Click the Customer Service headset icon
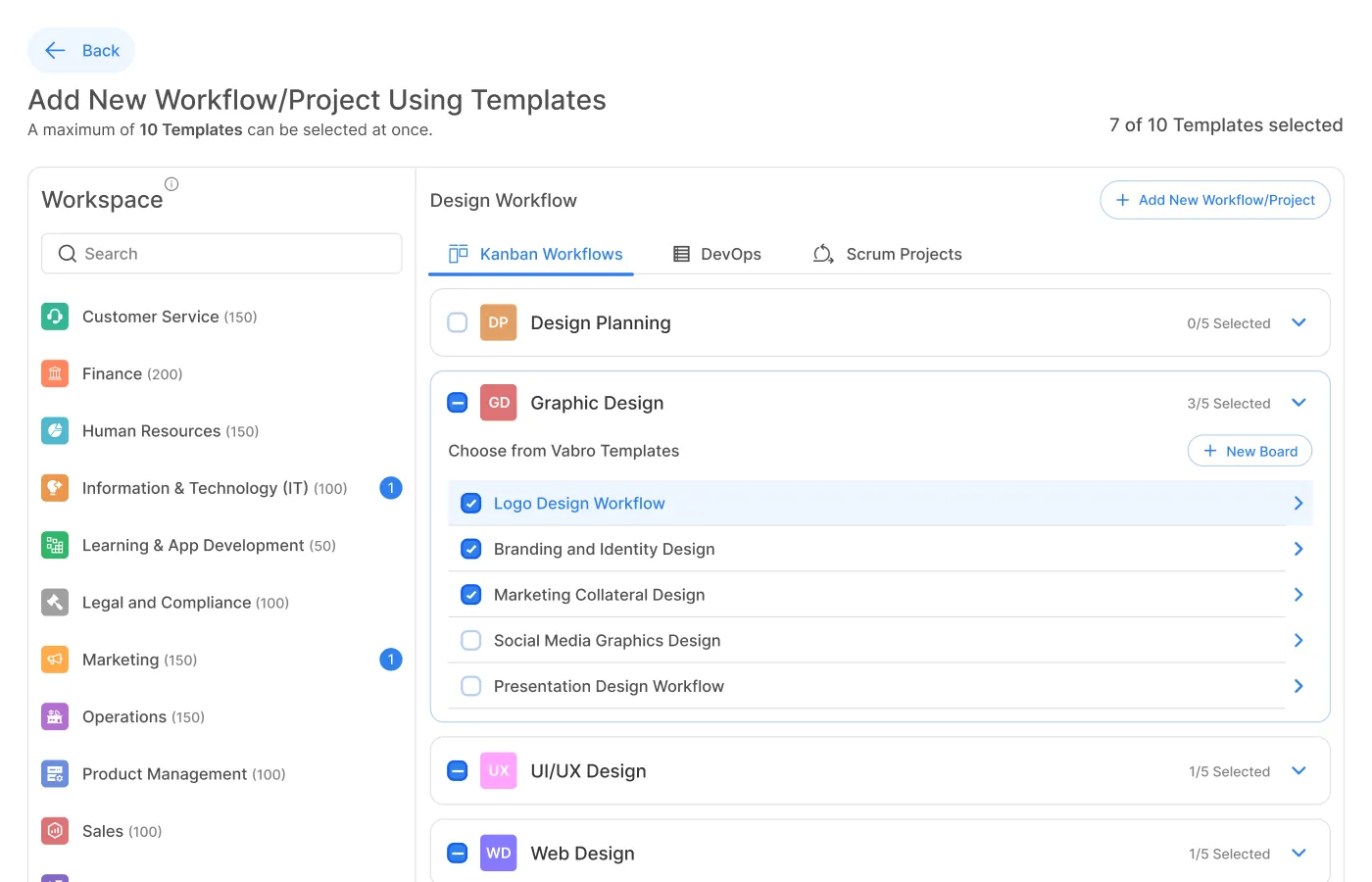This screenshot has height=882, width=1372. [55, 317]
